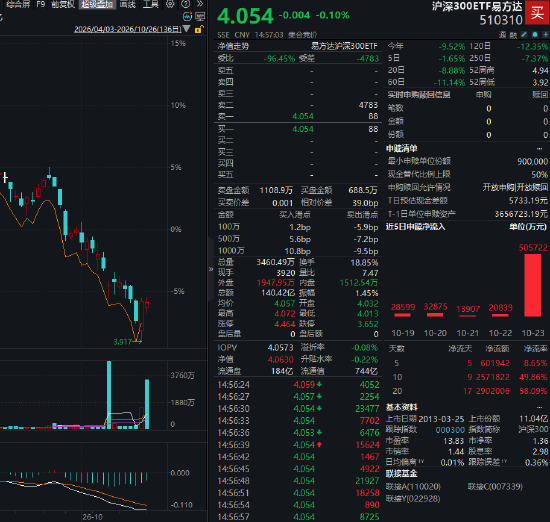The width and height of the screenshot is (550, 522).
Task: Click the 通 badge next to pencil icon
Action: 502,35
